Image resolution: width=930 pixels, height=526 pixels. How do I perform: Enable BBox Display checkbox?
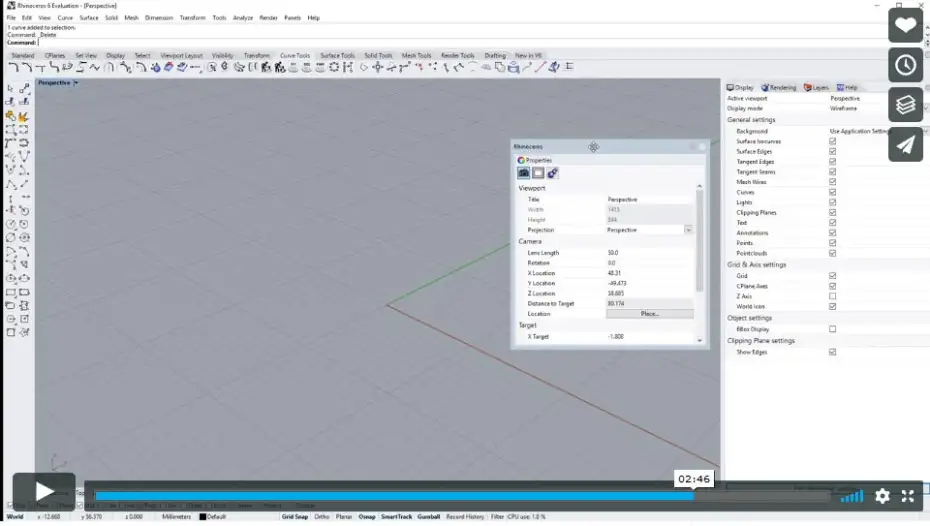pos(833,329)
